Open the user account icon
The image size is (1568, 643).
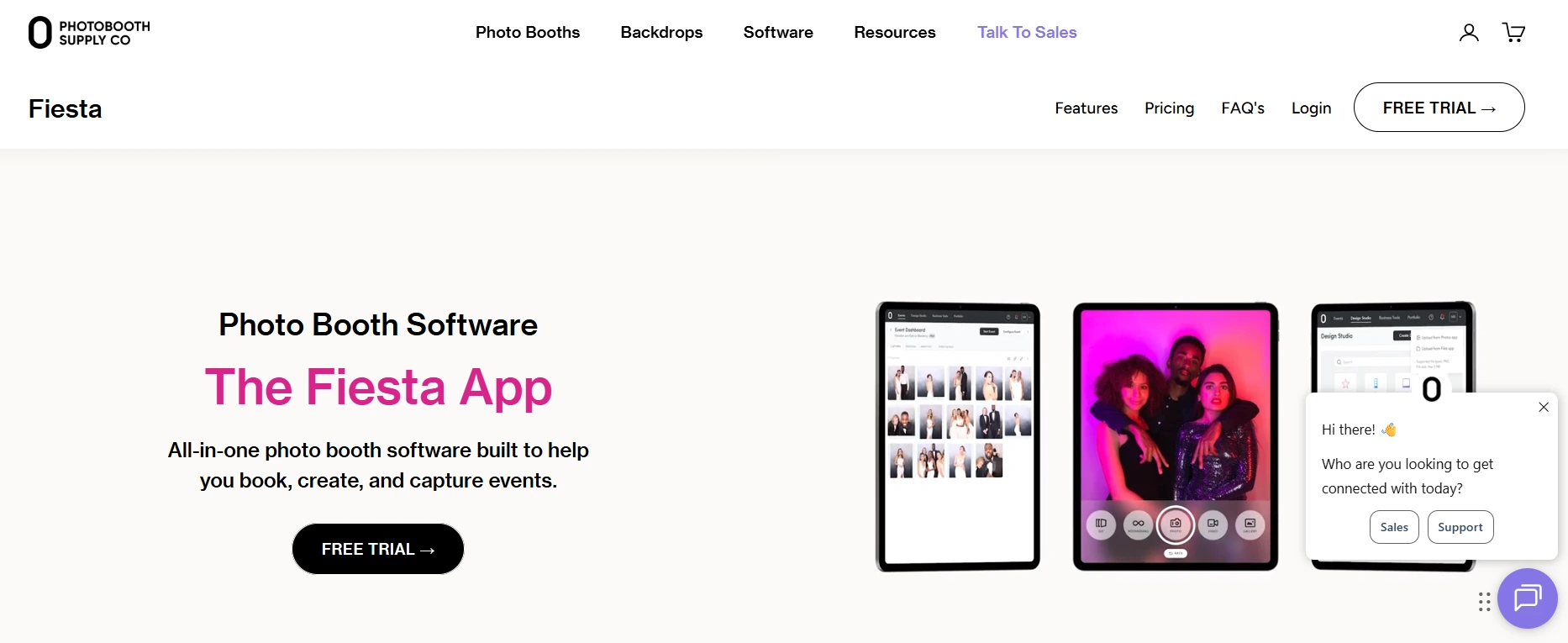pos(1469,33)
